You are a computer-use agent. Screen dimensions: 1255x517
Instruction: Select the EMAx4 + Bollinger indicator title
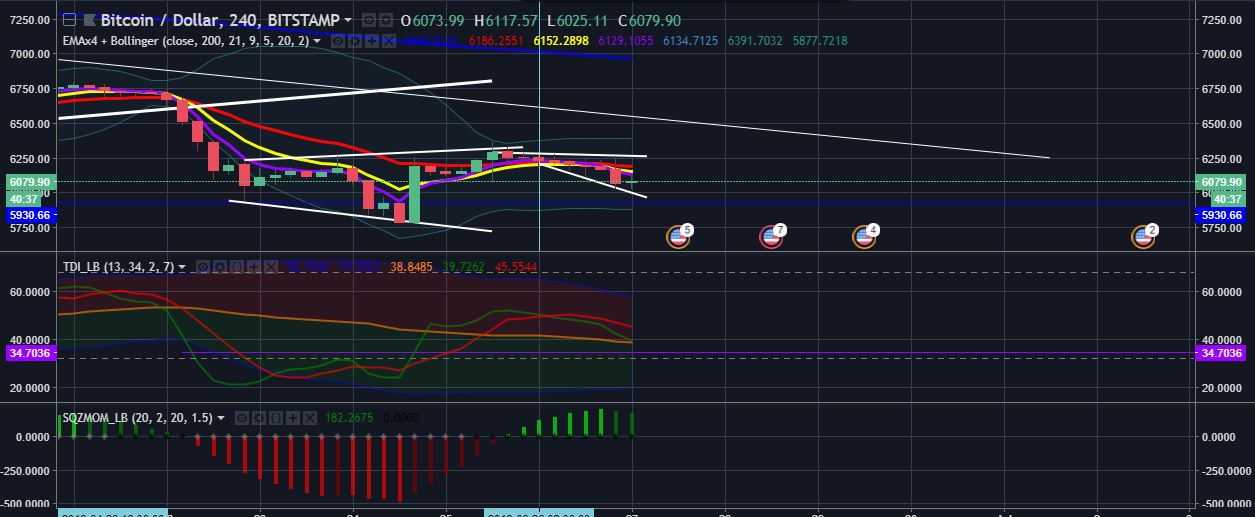185,41
